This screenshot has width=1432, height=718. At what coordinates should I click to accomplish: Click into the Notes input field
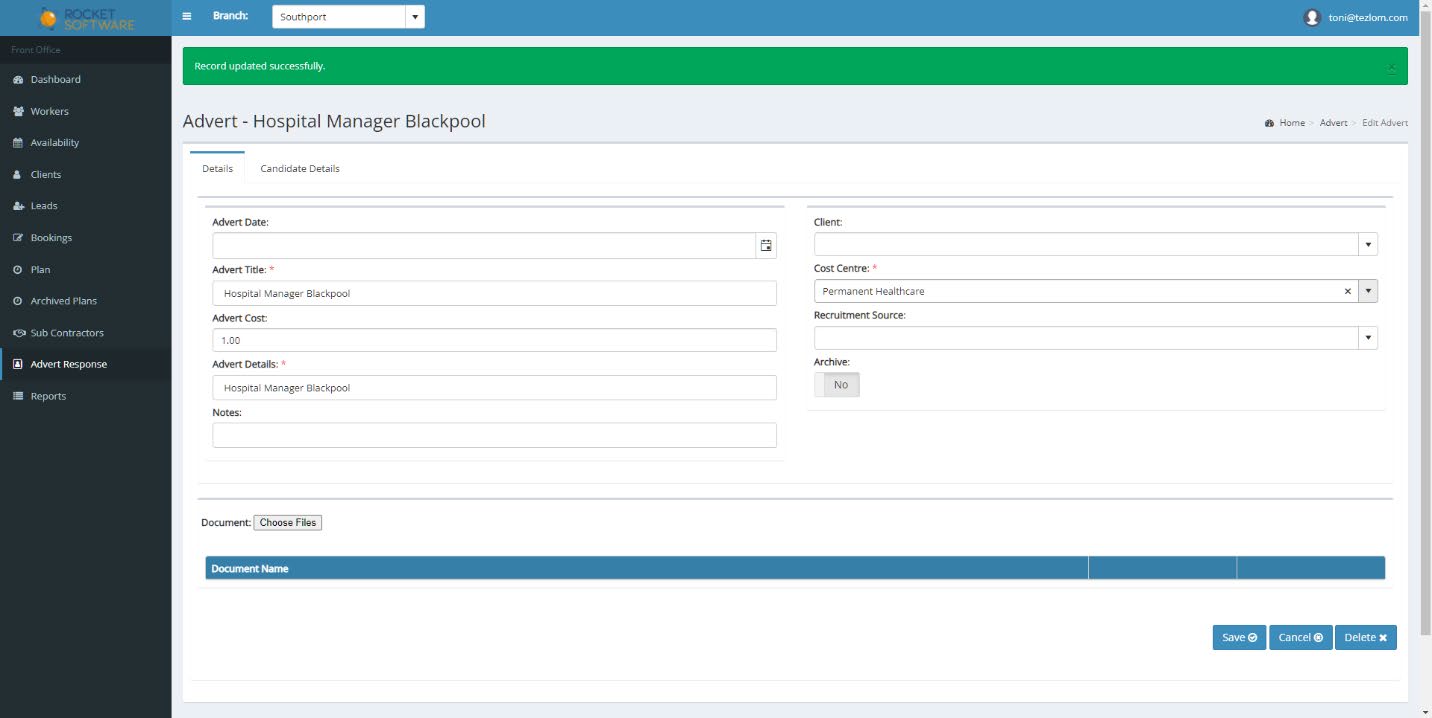pyautogui.click(x=494, y=435)
